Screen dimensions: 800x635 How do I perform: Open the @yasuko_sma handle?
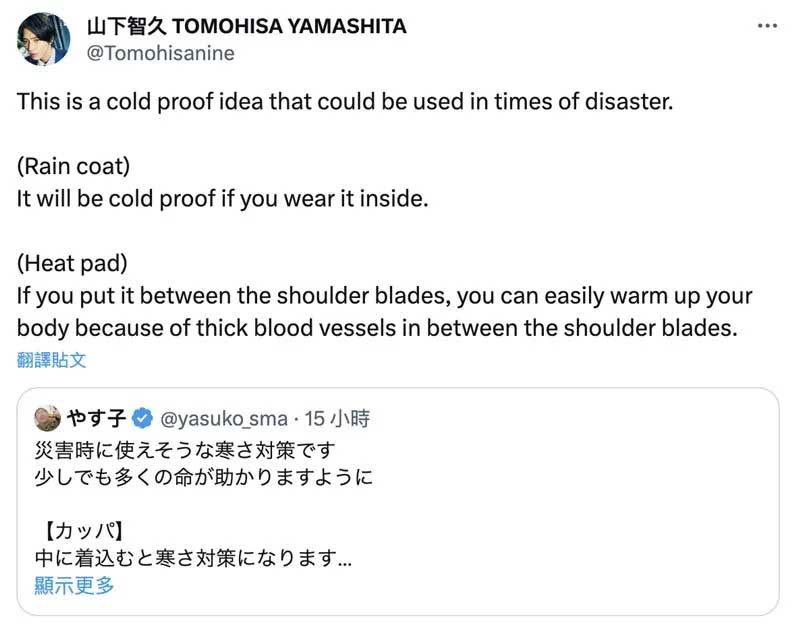pyautogui.click(x=224, y=417)
